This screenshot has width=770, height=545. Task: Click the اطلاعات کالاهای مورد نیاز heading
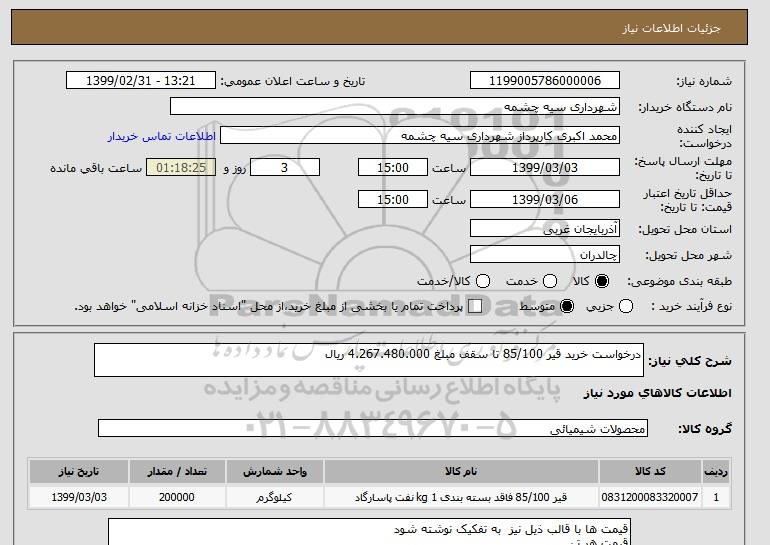pyautogui.click(x=658, y=393)
